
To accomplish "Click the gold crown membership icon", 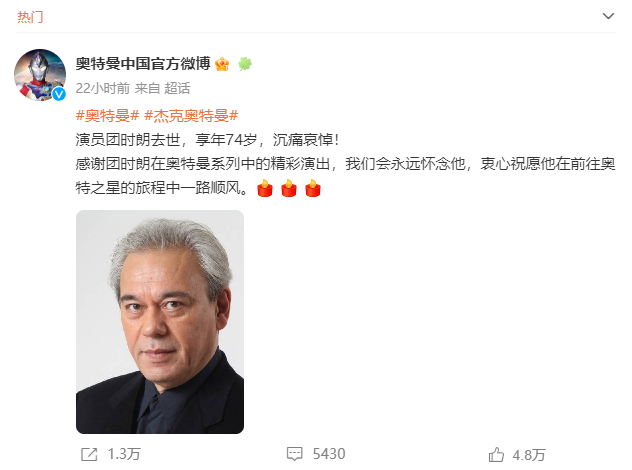I will 222,64.
